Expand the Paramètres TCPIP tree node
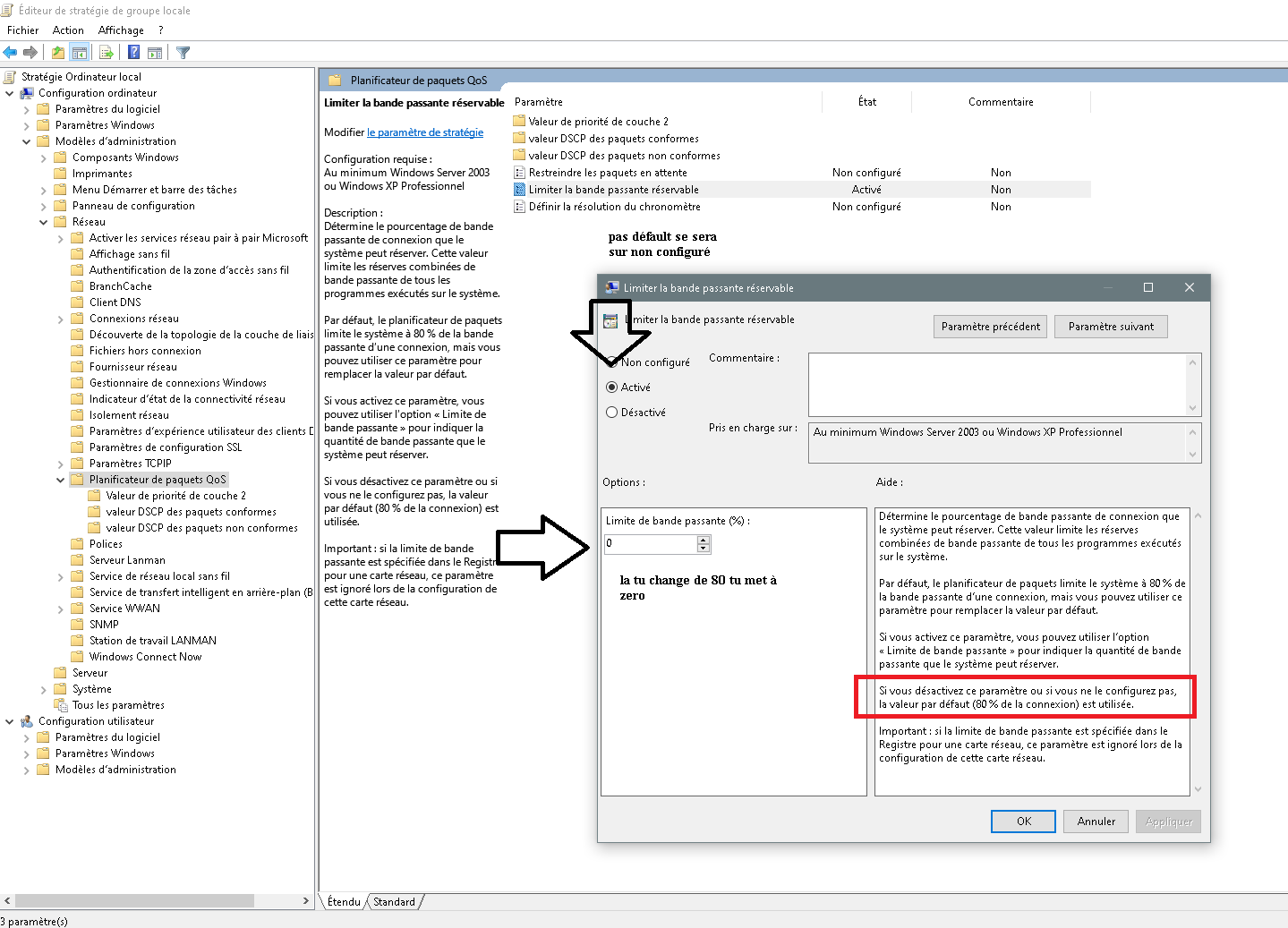This screenshot has height=928, width=1288. tap(61, 464)
